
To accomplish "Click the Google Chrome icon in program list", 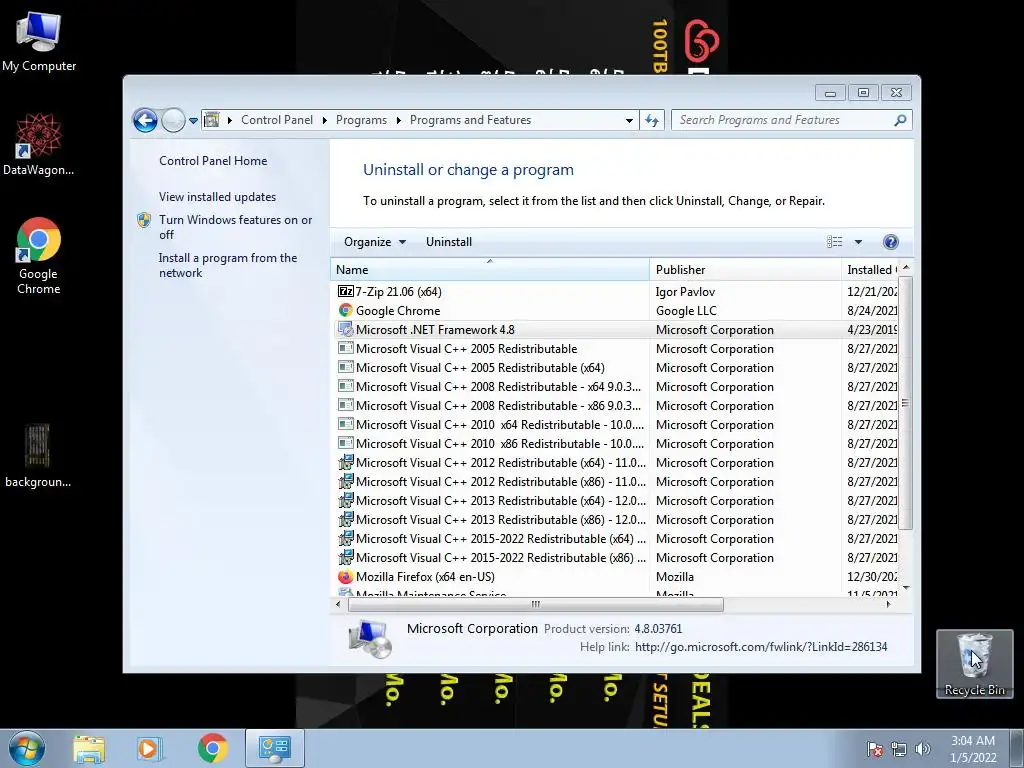I will 345,310.
